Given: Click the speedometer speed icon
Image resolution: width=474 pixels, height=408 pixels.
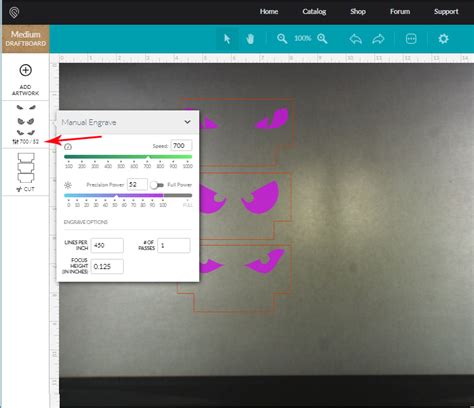Looking at the screenshot, I should click(68, 146).
